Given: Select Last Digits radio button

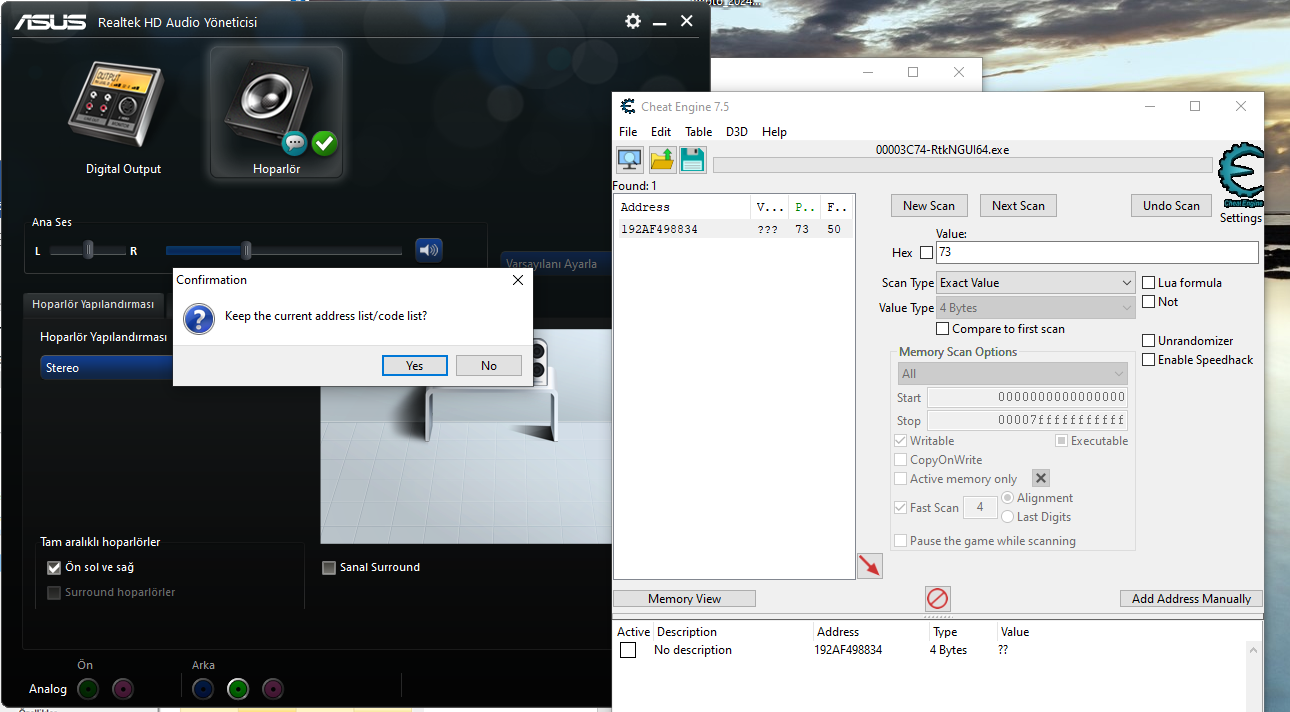Looking at the screenshot, I should pos(1007,517).
